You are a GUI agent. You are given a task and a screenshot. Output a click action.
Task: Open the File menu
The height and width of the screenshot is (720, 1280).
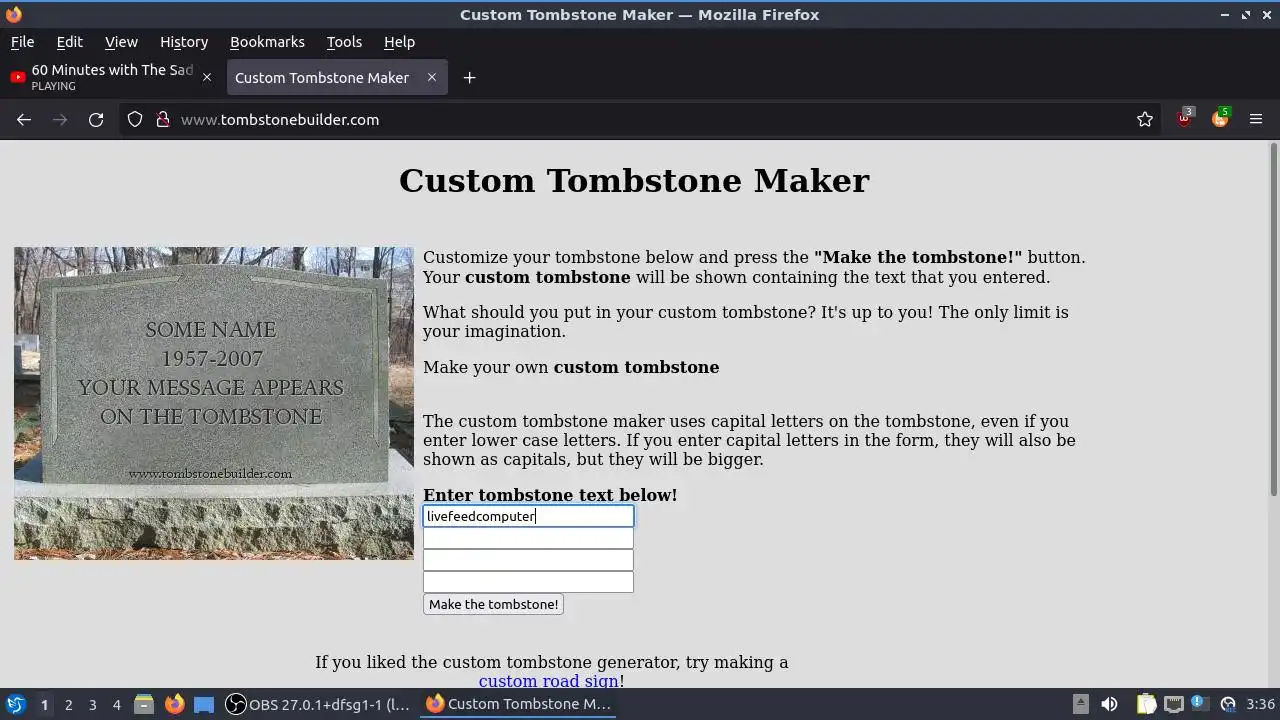(22, 42)
